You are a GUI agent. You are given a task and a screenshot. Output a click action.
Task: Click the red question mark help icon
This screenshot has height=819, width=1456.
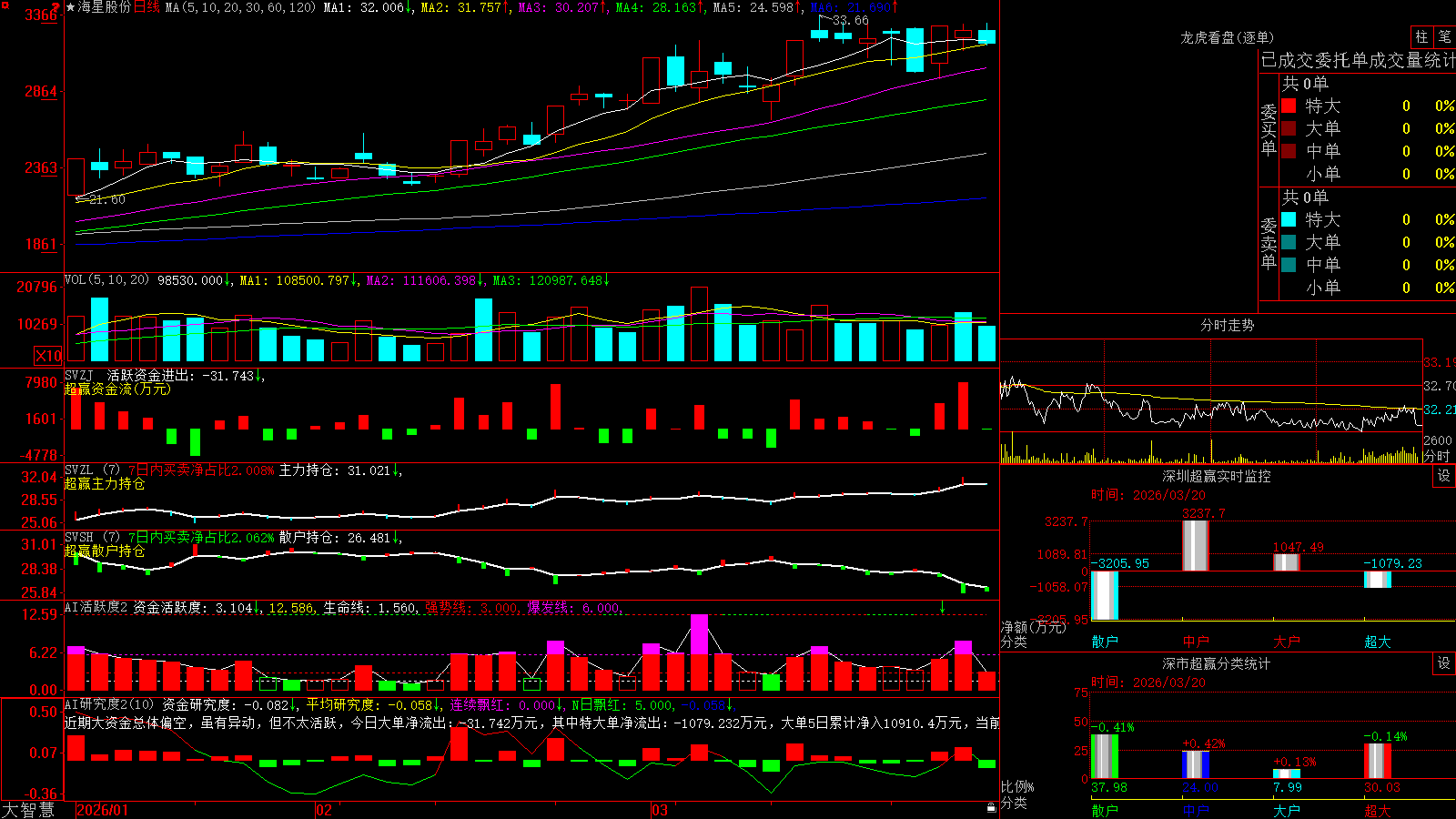56,7
